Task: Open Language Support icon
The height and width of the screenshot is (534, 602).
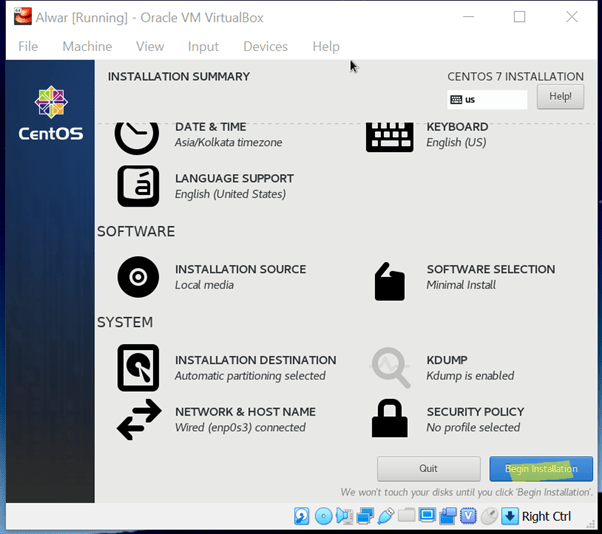Action: pyautogui.click(x=138, y=186)
